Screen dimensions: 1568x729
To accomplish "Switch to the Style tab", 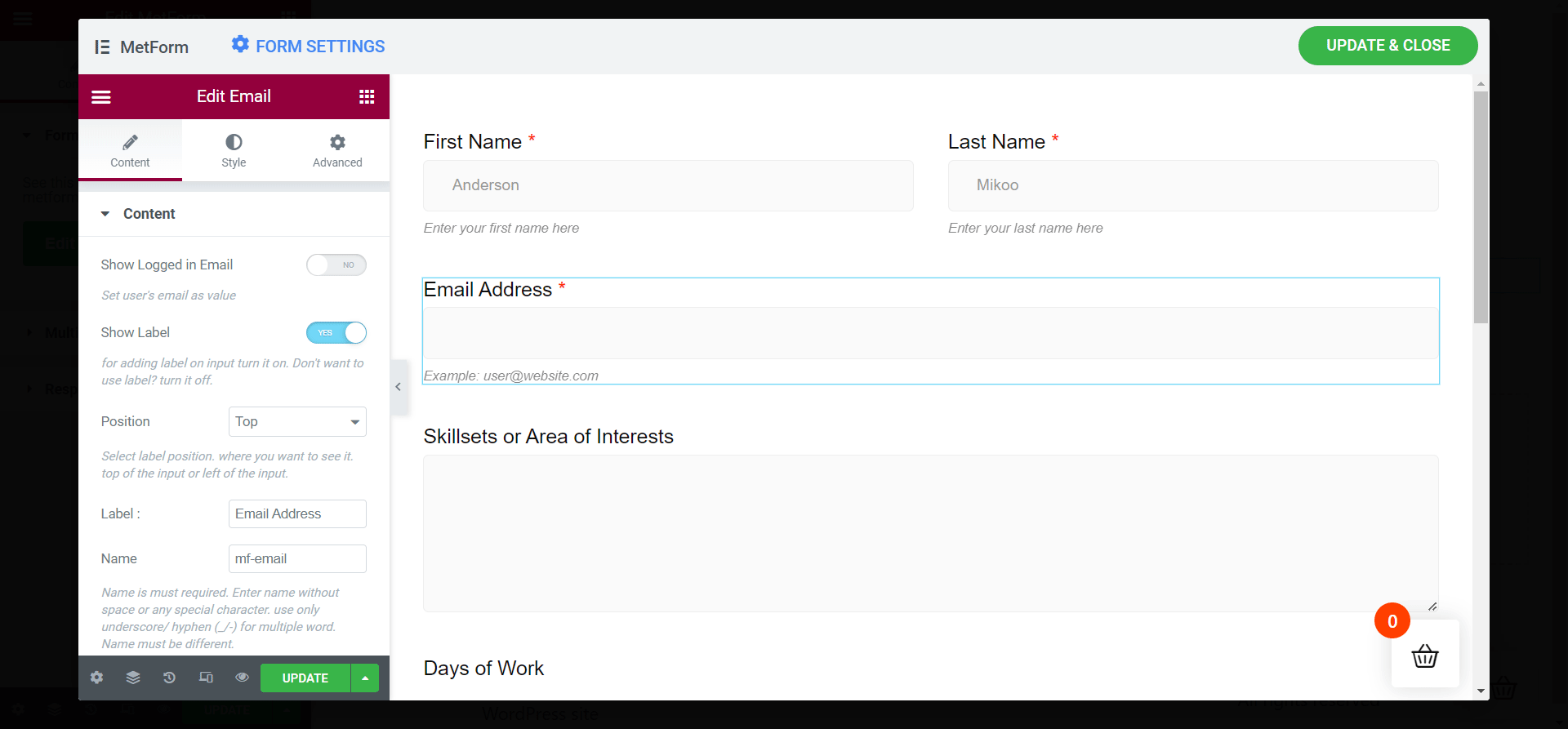I will click(234, 150).
